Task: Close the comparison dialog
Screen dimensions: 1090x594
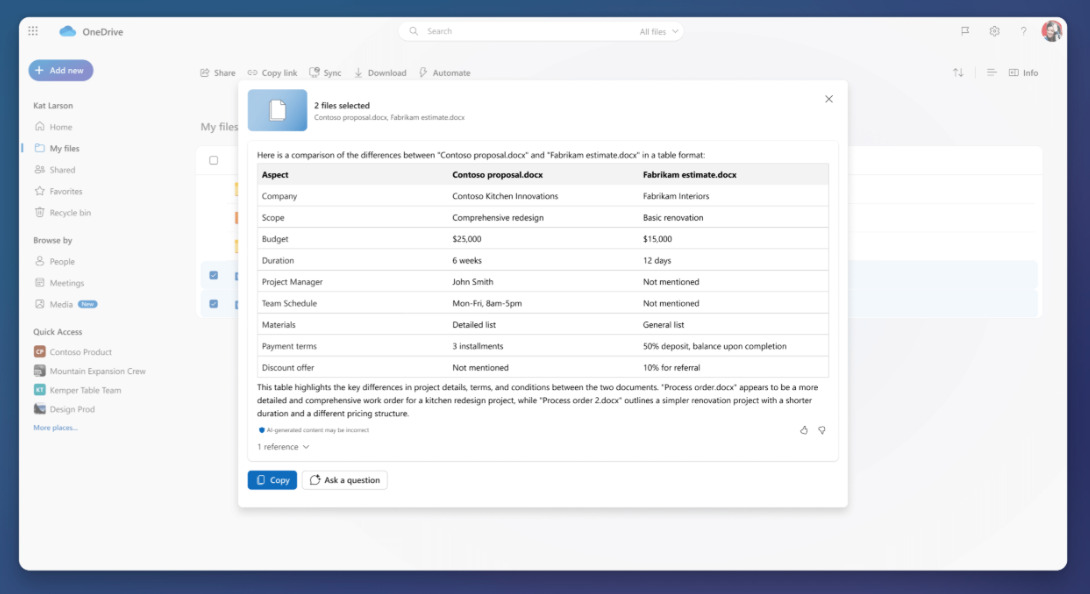Action: (x=829, y=99)
